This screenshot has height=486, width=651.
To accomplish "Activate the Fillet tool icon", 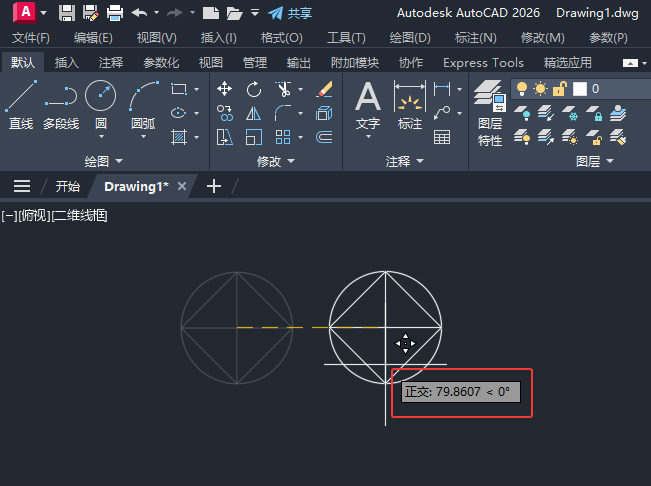I will (x=283, y=113).
